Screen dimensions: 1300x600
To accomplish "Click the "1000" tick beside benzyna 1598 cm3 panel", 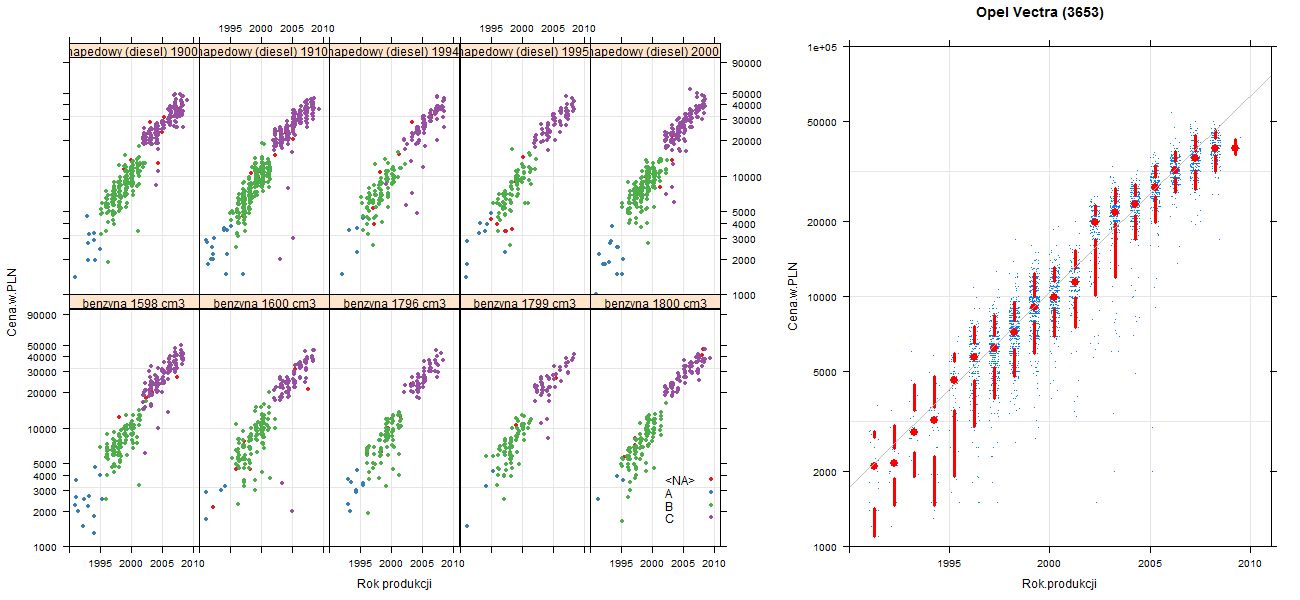I will [45, 547].
